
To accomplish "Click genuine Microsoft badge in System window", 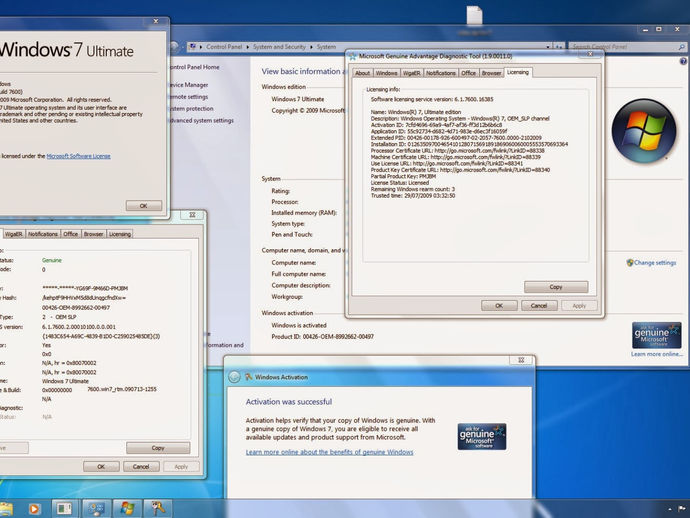I will (x=657, y=335).
